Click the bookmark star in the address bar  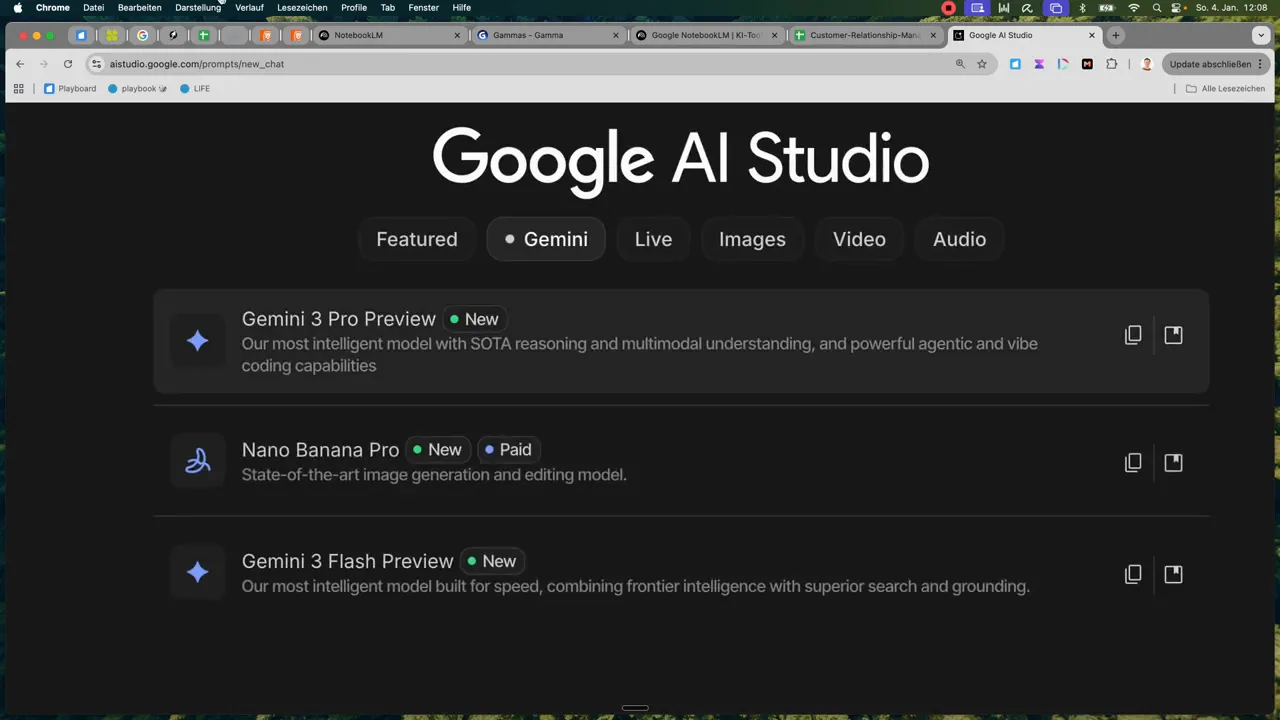pos(981,64)
